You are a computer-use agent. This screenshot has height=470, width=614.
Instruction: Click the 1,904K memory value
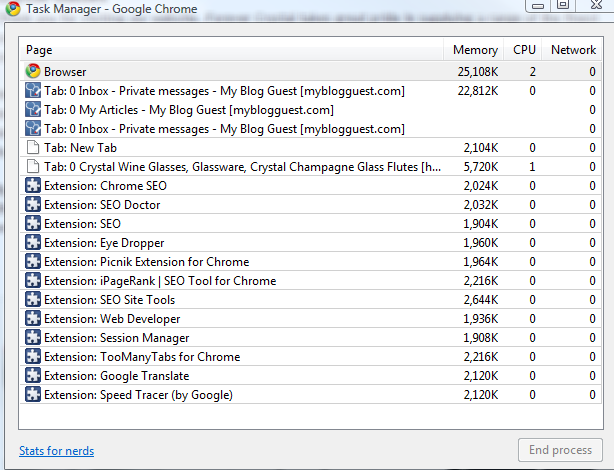(481, 224)
